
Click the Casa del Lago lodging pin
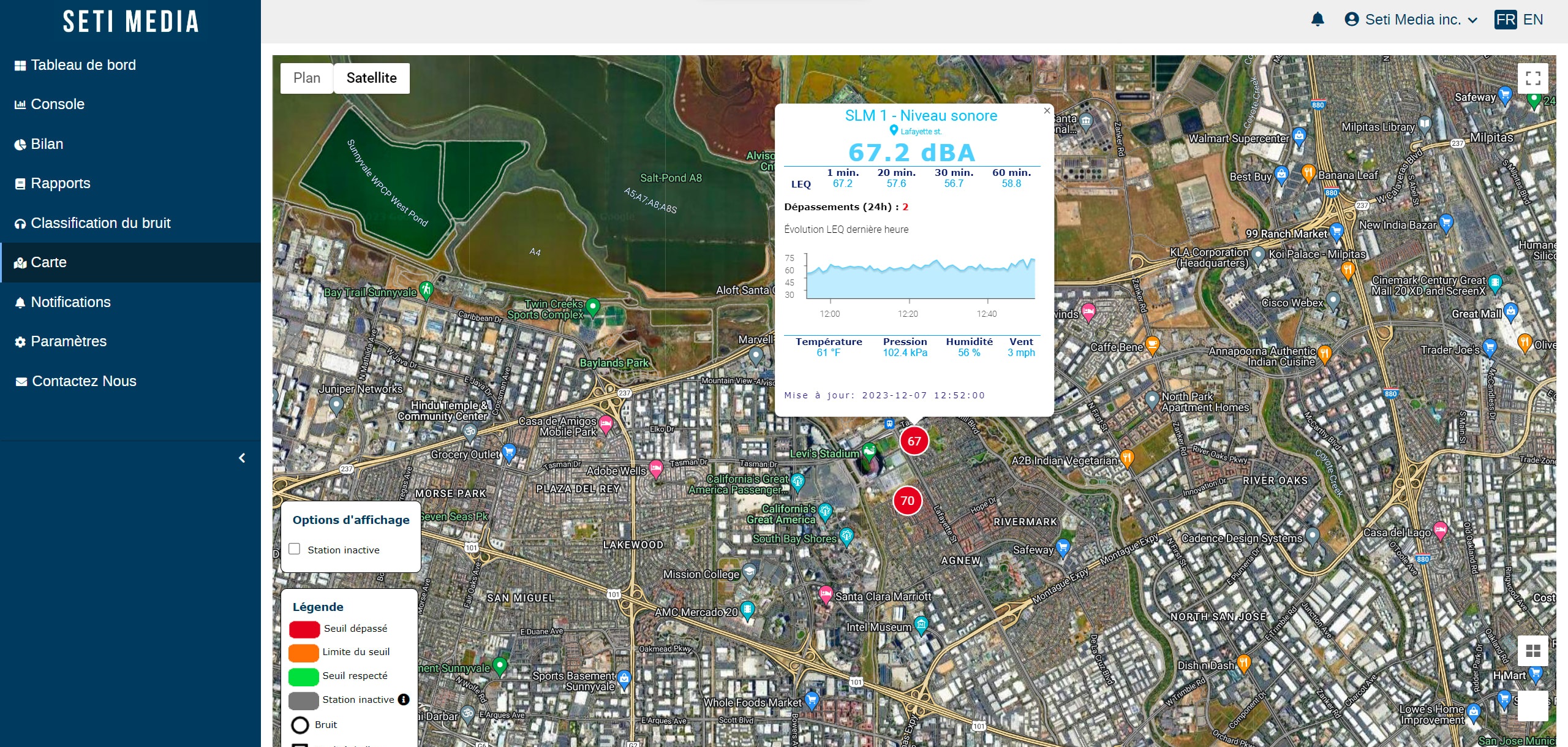(1440, 530)
